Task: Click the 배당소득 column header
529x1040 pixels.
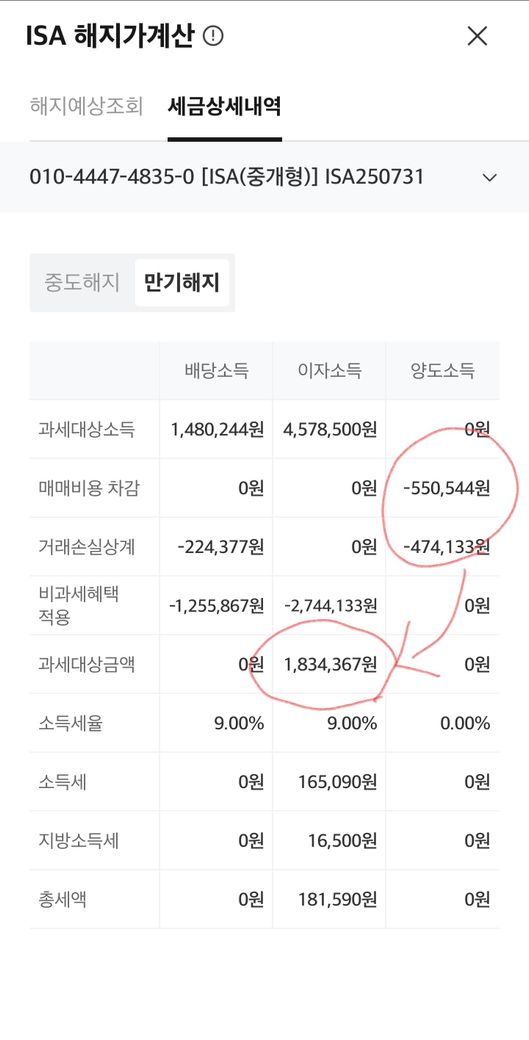Action: tap(216, 371)
